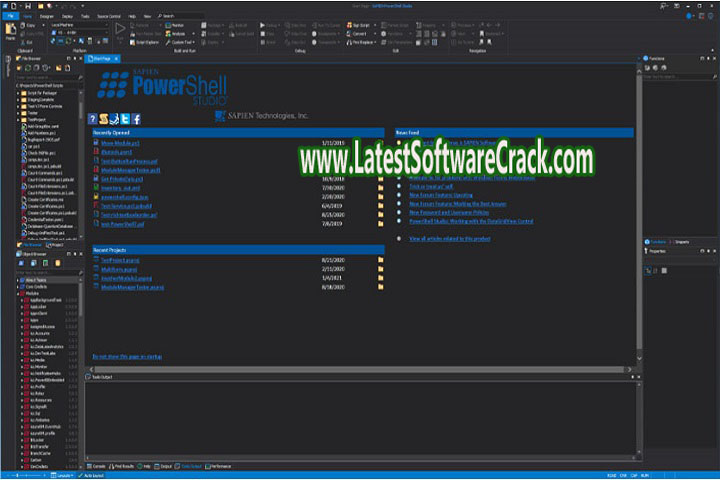
Task: Open the TestProject.psproj recent project link
Action: pos(120,260)
